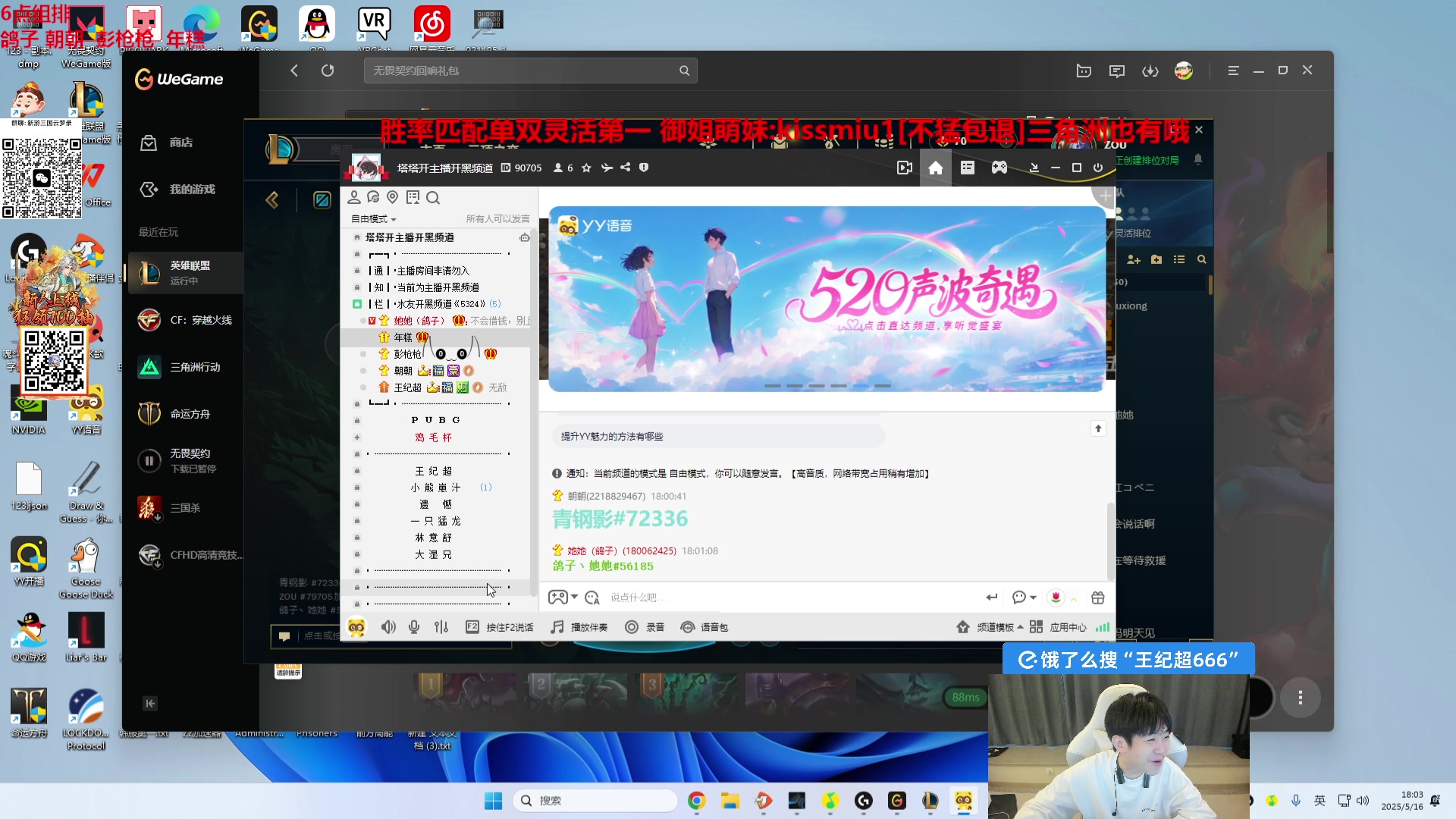
Task: Click the send/enter arrow icon in chat
Action: pyautogui.click(x=991, y=598)
